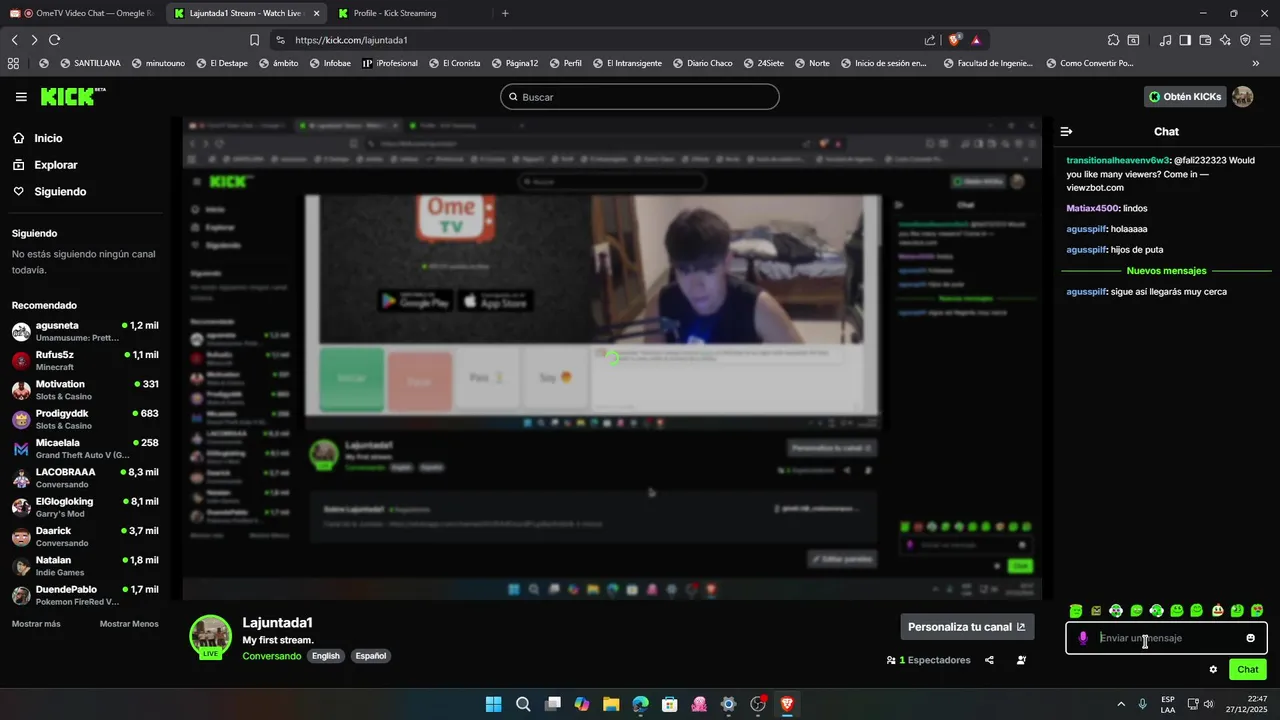Open chat settings gear icon
Image resolution: width=1280 pixels, height=720 pixels.
(1213, 670)
